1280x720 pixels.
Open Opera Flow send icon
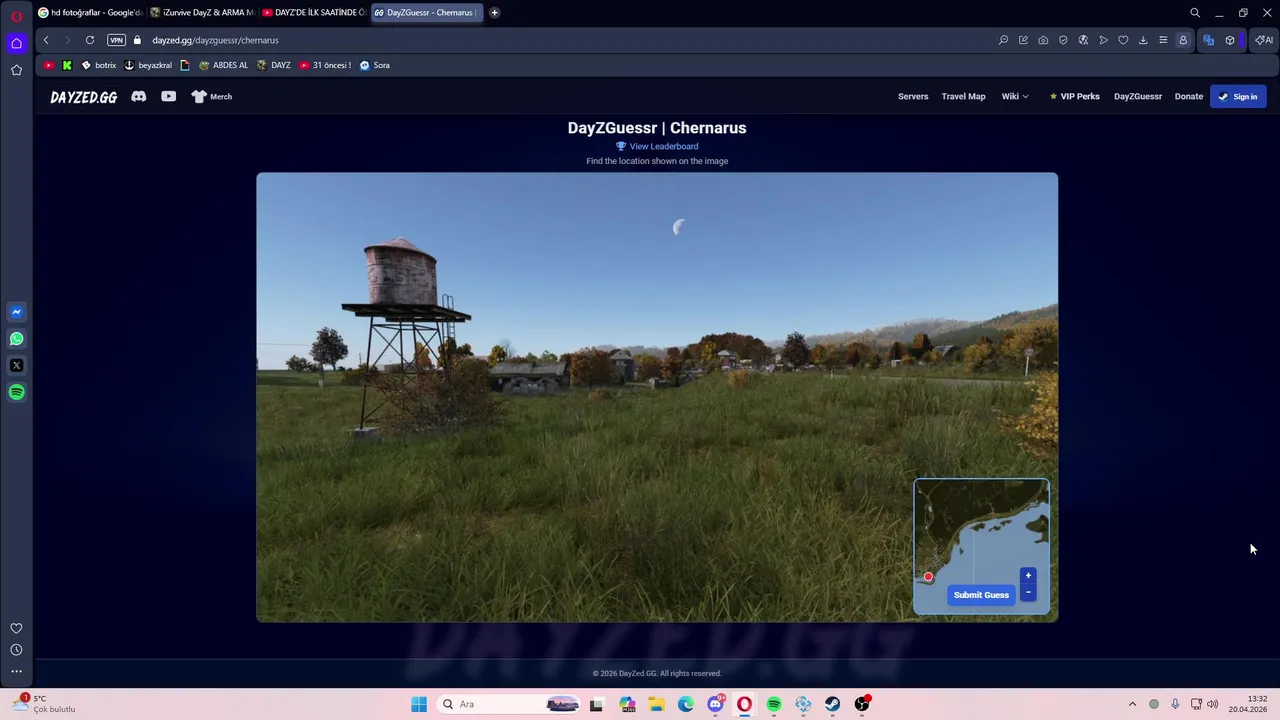point(1103,40)
